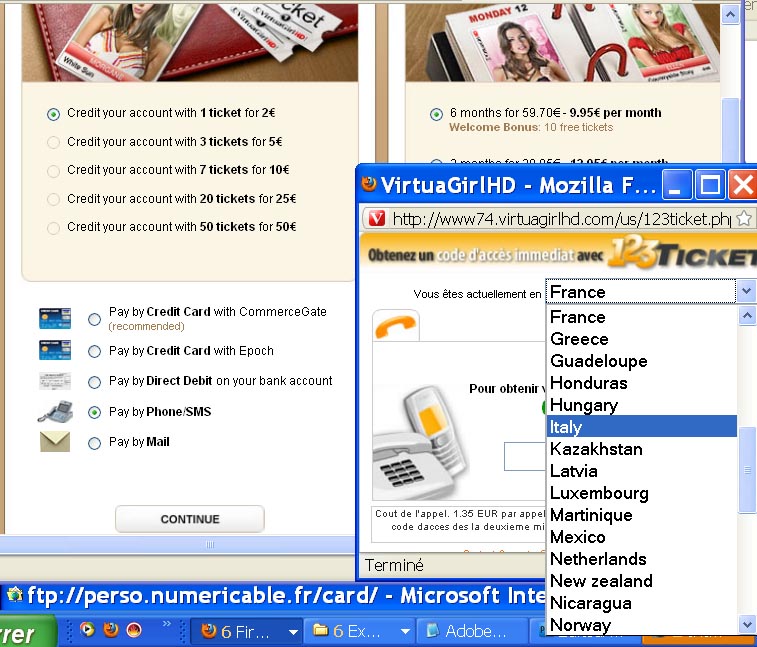This screenshot has height=647, width=757.
Task: Click the CommerceGate credit card icon
Action: point(55,319)
